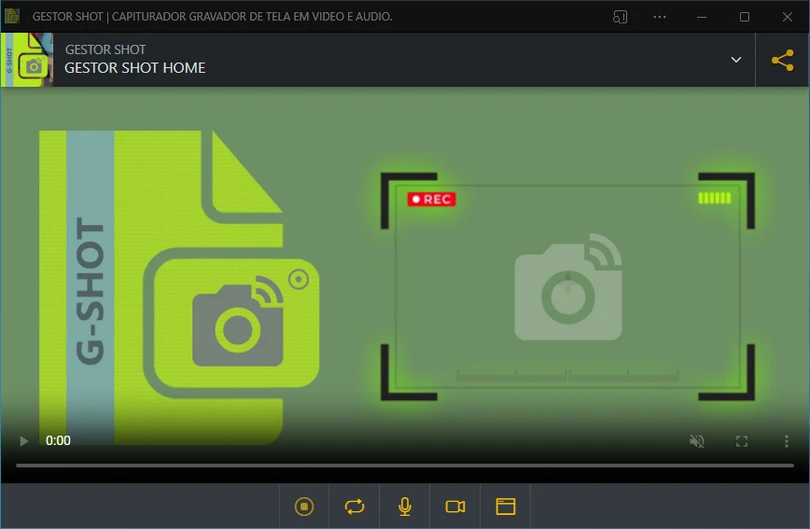
Task: Click the record button in bottom toolbar
Action: pos(304,507)
